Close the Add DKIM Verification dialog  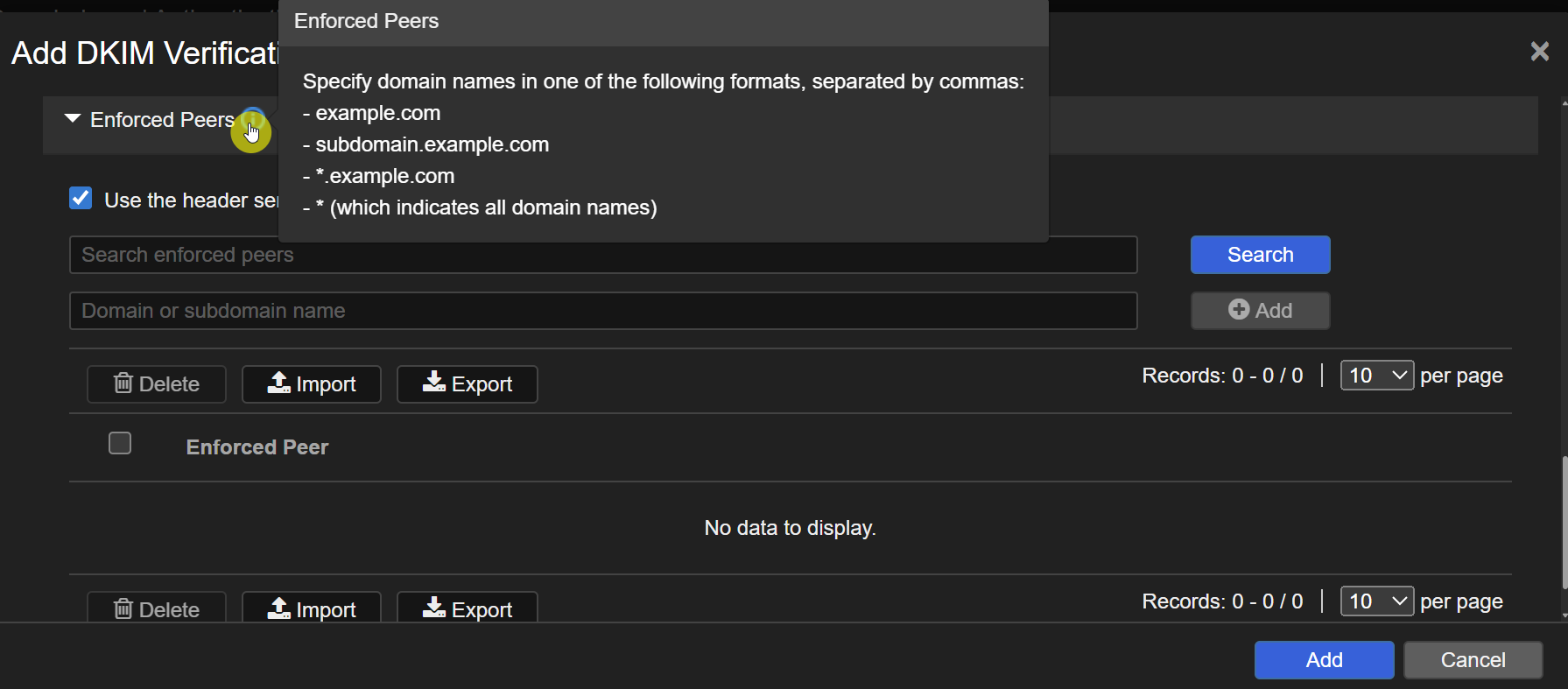pyautogui.click(x=1540, y=52)
